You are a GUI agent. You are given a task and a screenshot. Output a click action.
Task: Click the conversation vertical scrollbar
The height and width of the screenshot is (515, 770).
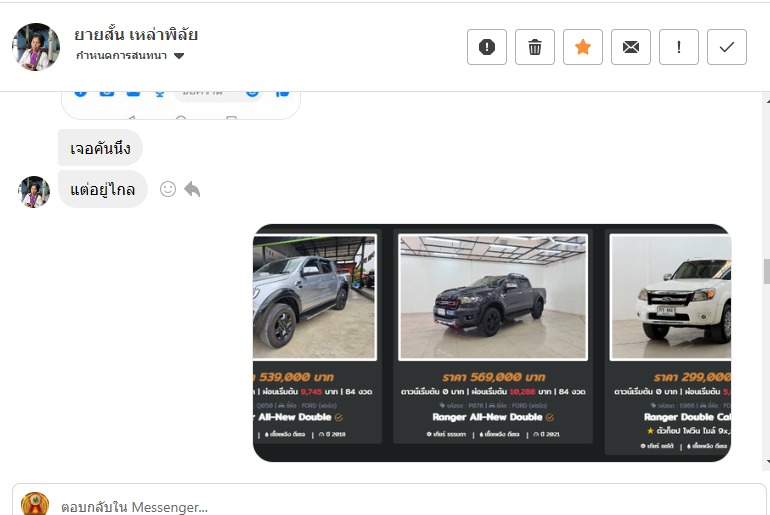click(765, 270)
